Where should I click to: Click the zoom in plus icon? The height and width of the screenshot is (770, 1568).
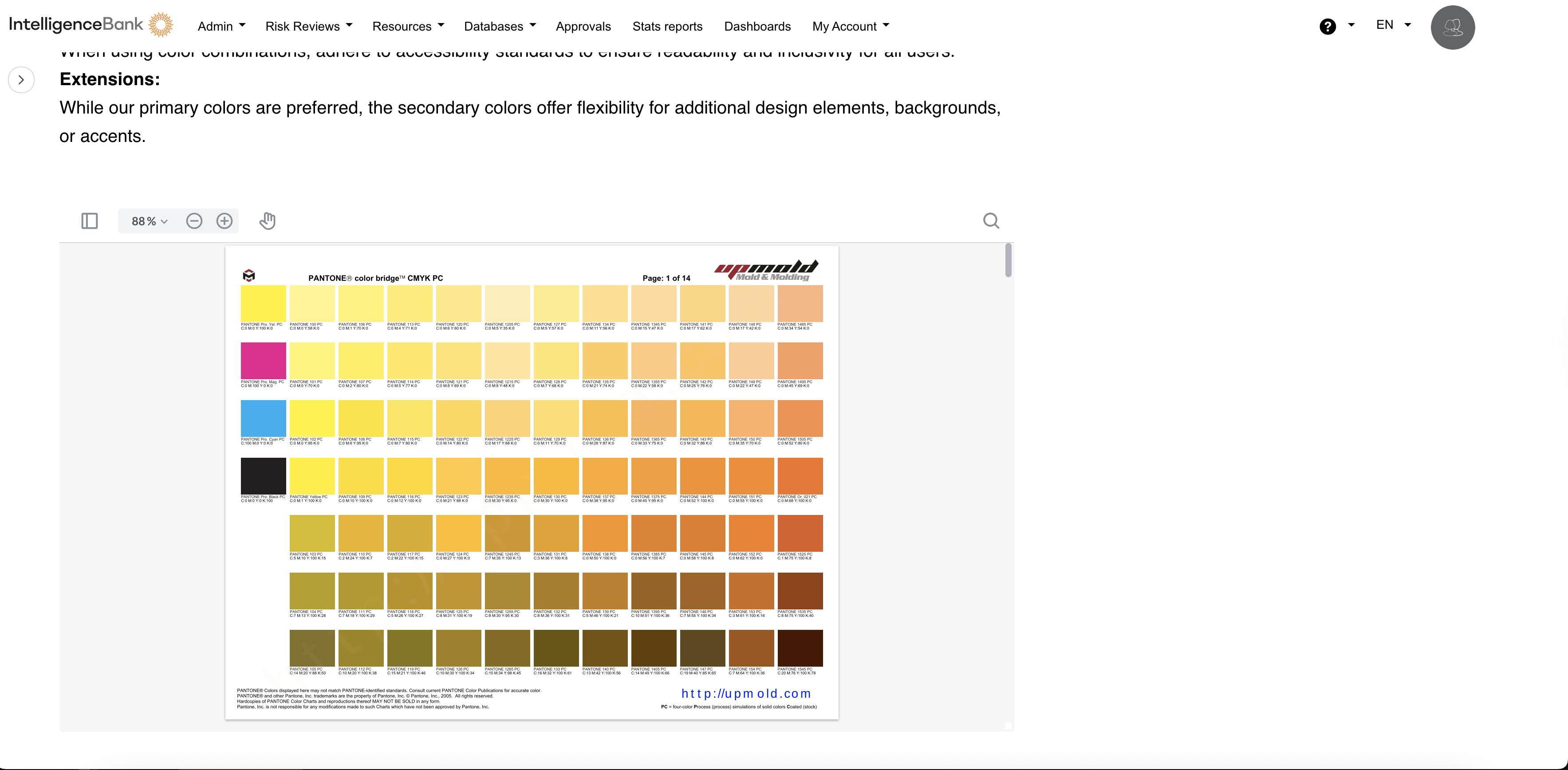(225, 221)
